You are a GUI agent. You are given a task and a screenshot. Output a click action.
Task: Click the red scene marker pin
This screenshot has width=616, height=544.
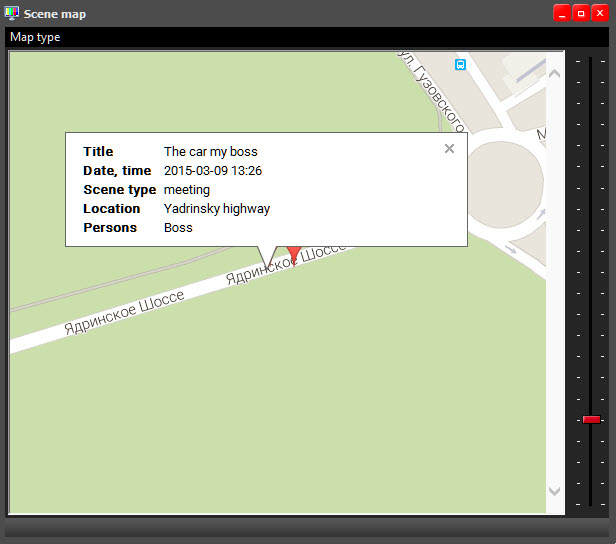(x=293, y=256)
